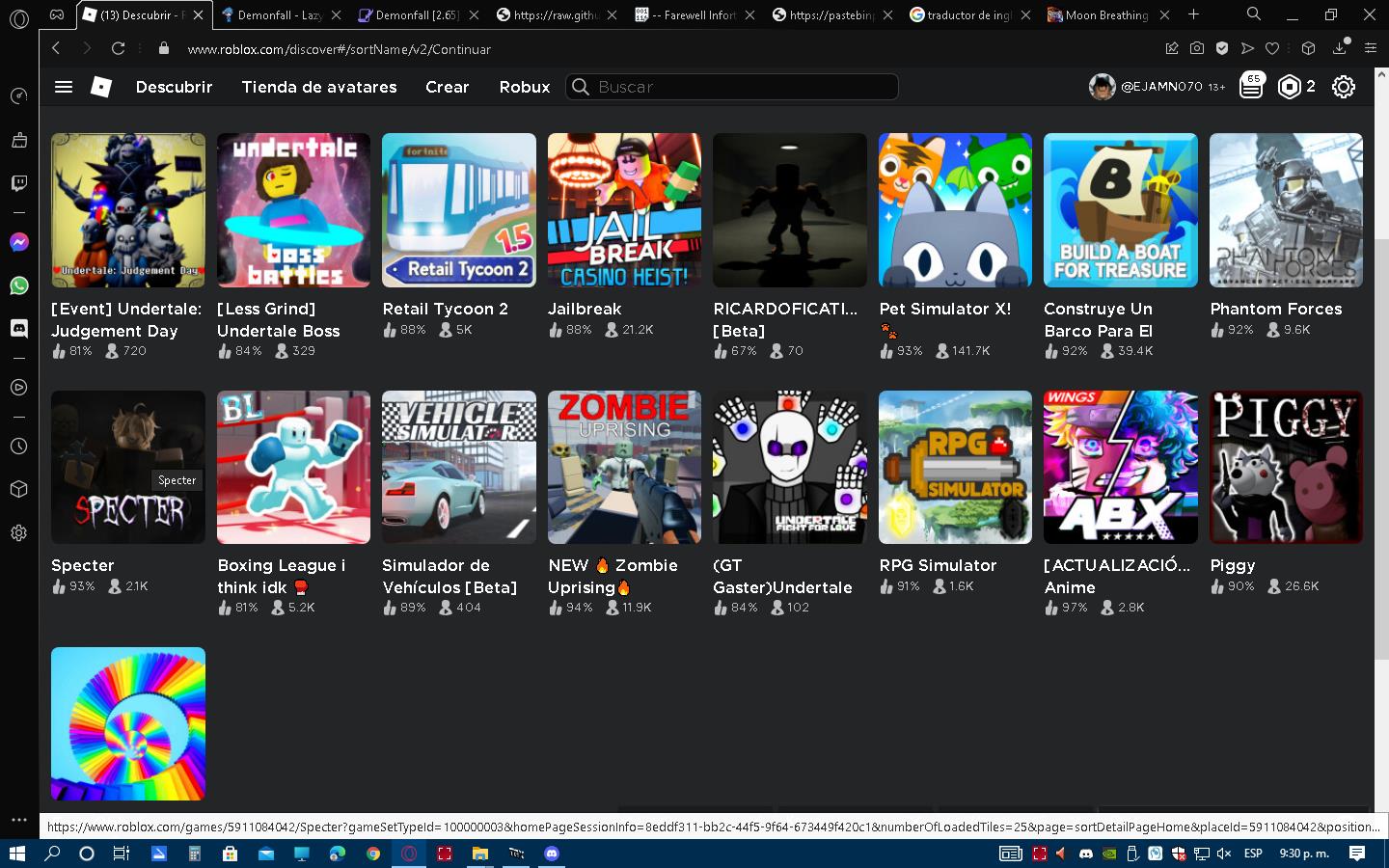This screenshot has height=868, width=1389.
Task: Open Roblox notifications icon with 65 badge
Action: [x=1251, y=87]
